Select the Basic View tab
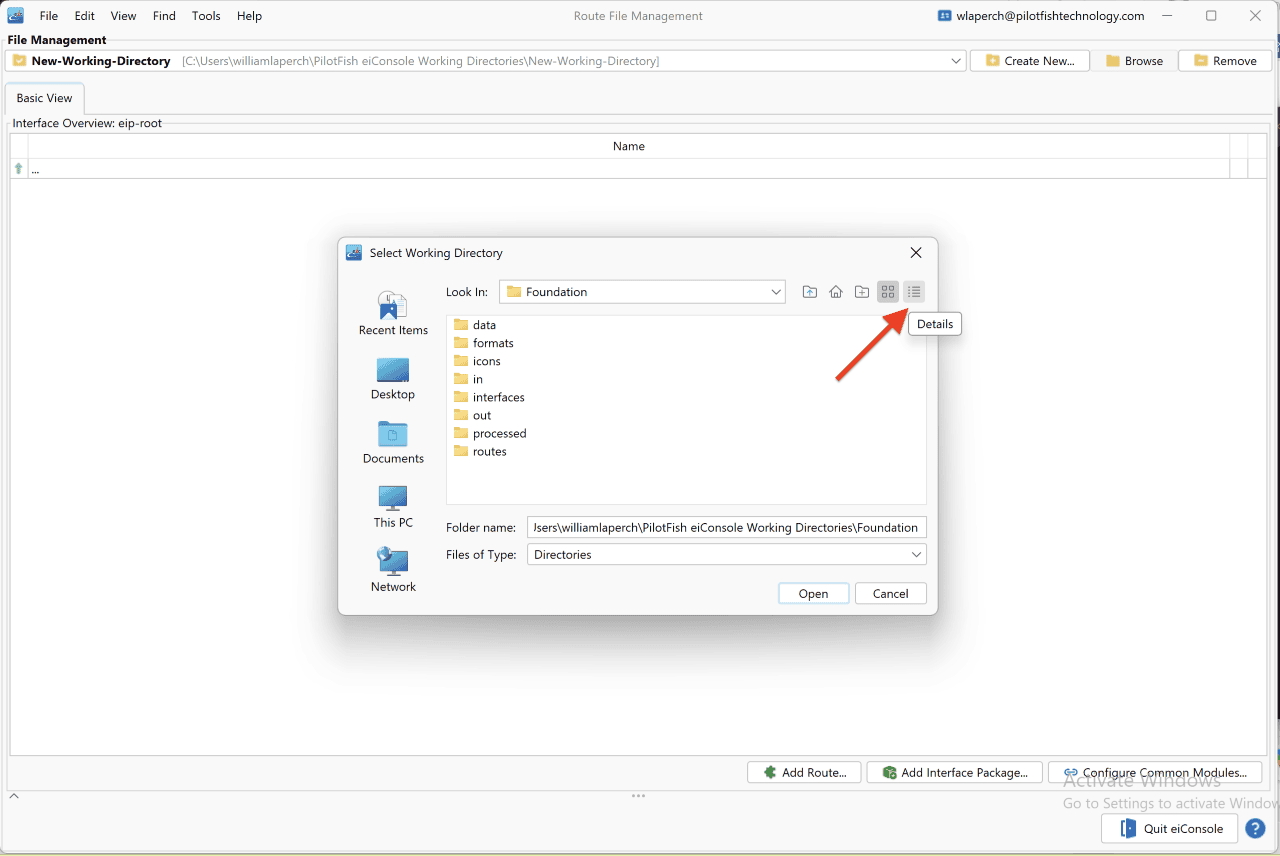The image size is (1280, 856). (x=45, y=98)
